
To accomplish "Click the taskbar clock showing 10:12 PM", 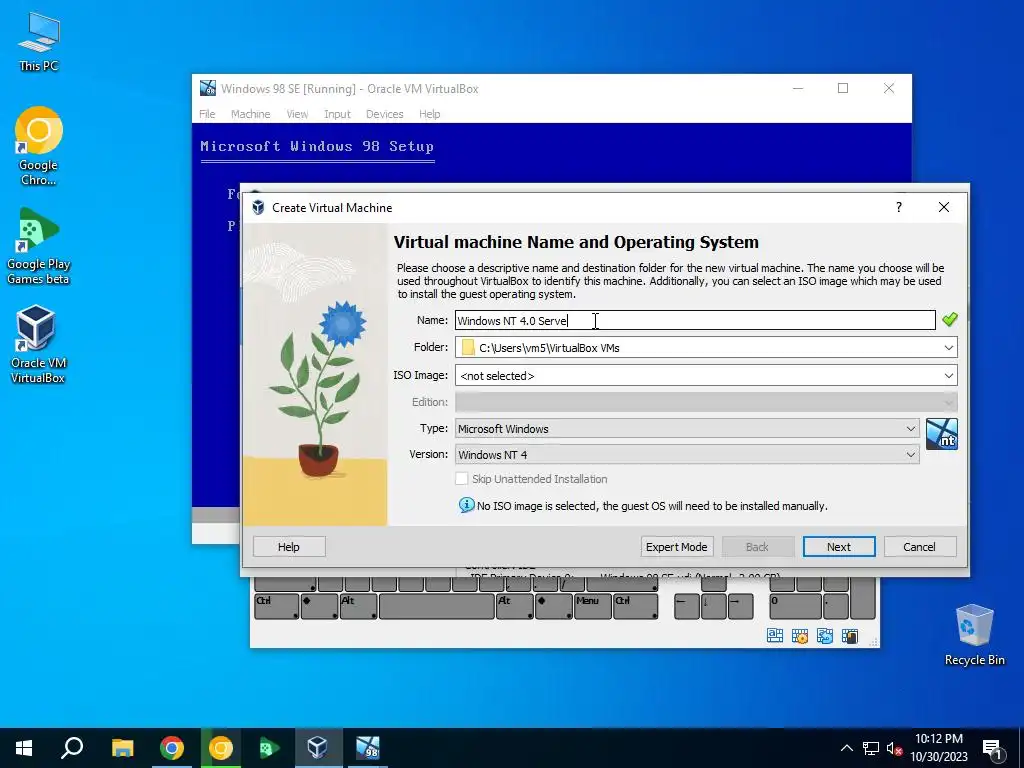I will pos(938,748).
